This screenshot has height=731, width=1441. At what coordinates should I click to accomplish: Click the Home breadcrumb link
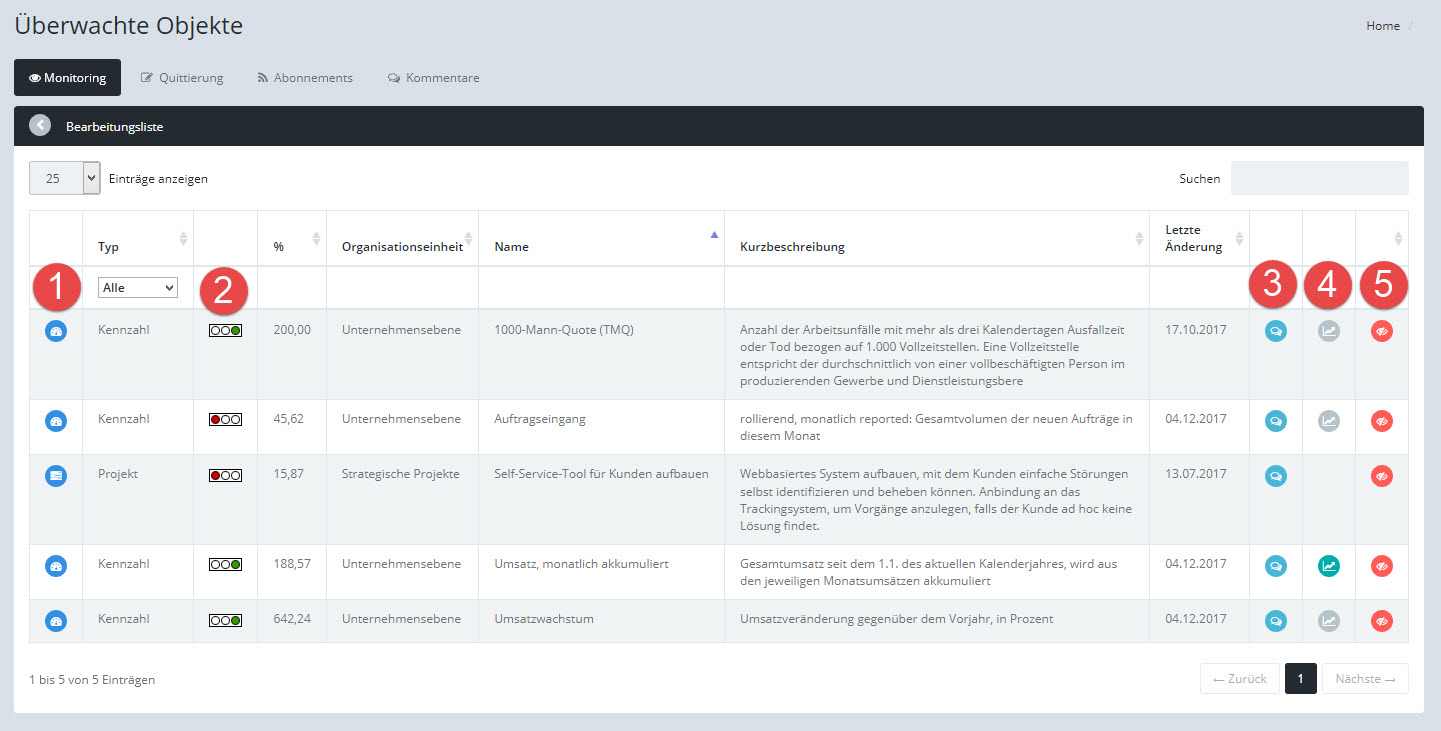pos(1382,26)
